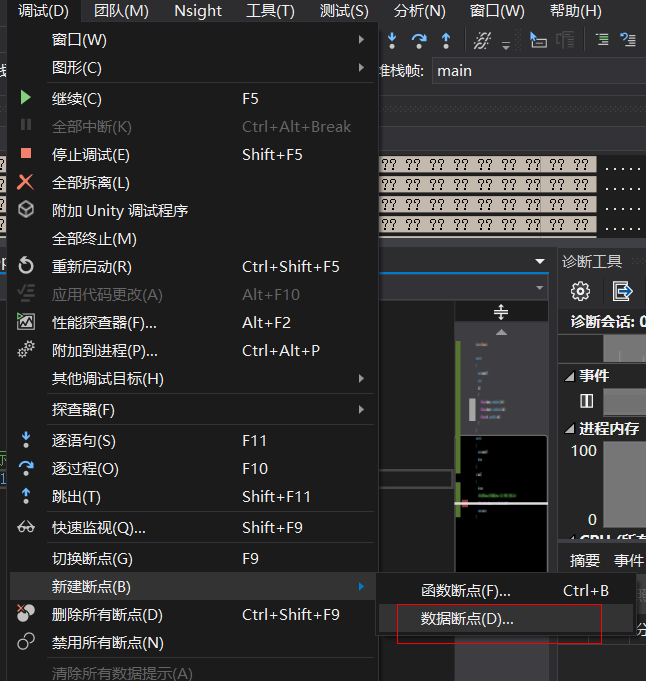Choose 函数断点(F)... in submenu
Image resolution: width=646 pixels, height=681 pixels.
pos(505,591)
